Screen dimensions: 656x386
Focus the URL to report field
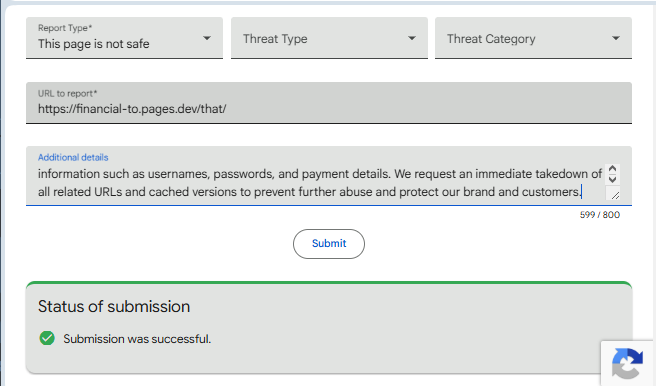329,103
